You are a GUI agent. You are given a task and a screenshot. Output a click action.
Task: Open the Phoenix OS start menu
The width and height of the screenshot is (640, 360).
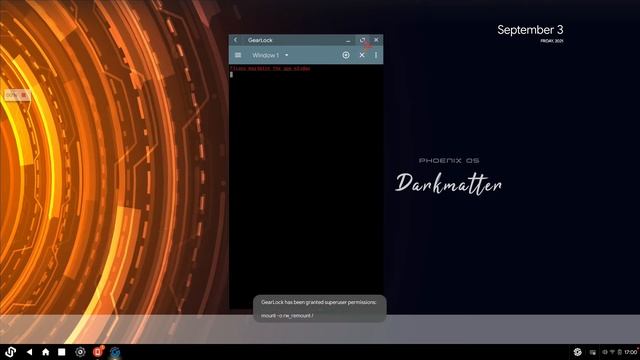[11, 352]
